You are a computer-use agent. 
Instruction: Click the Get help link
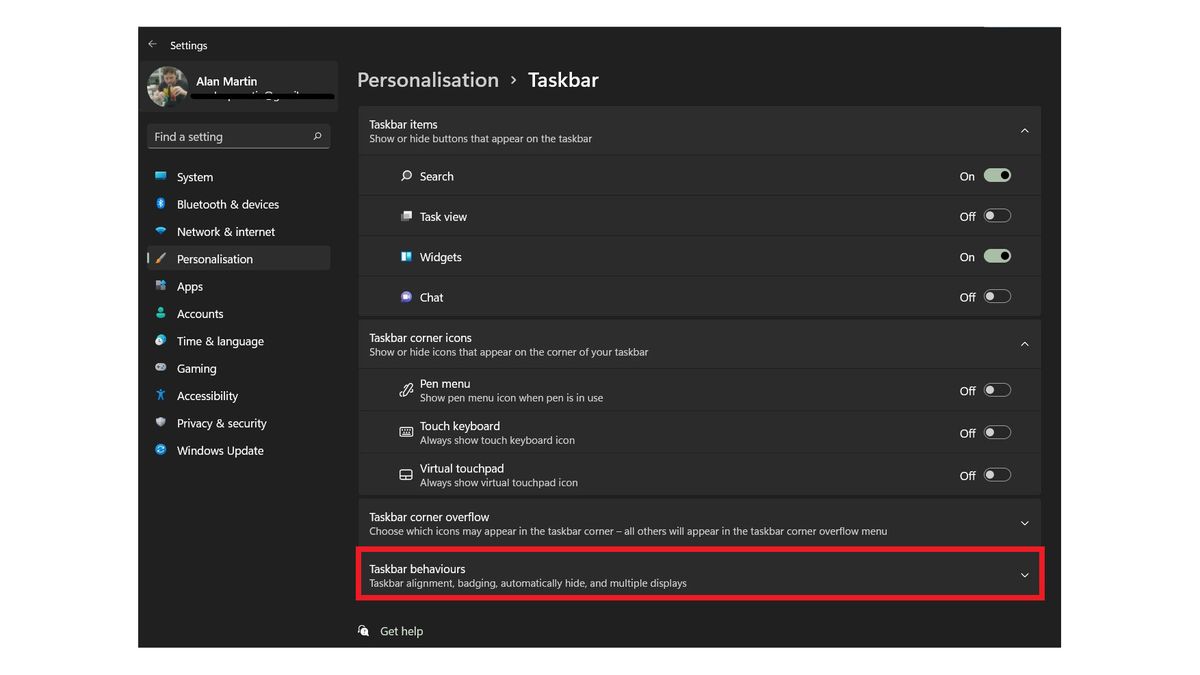[x=400, y=631]
